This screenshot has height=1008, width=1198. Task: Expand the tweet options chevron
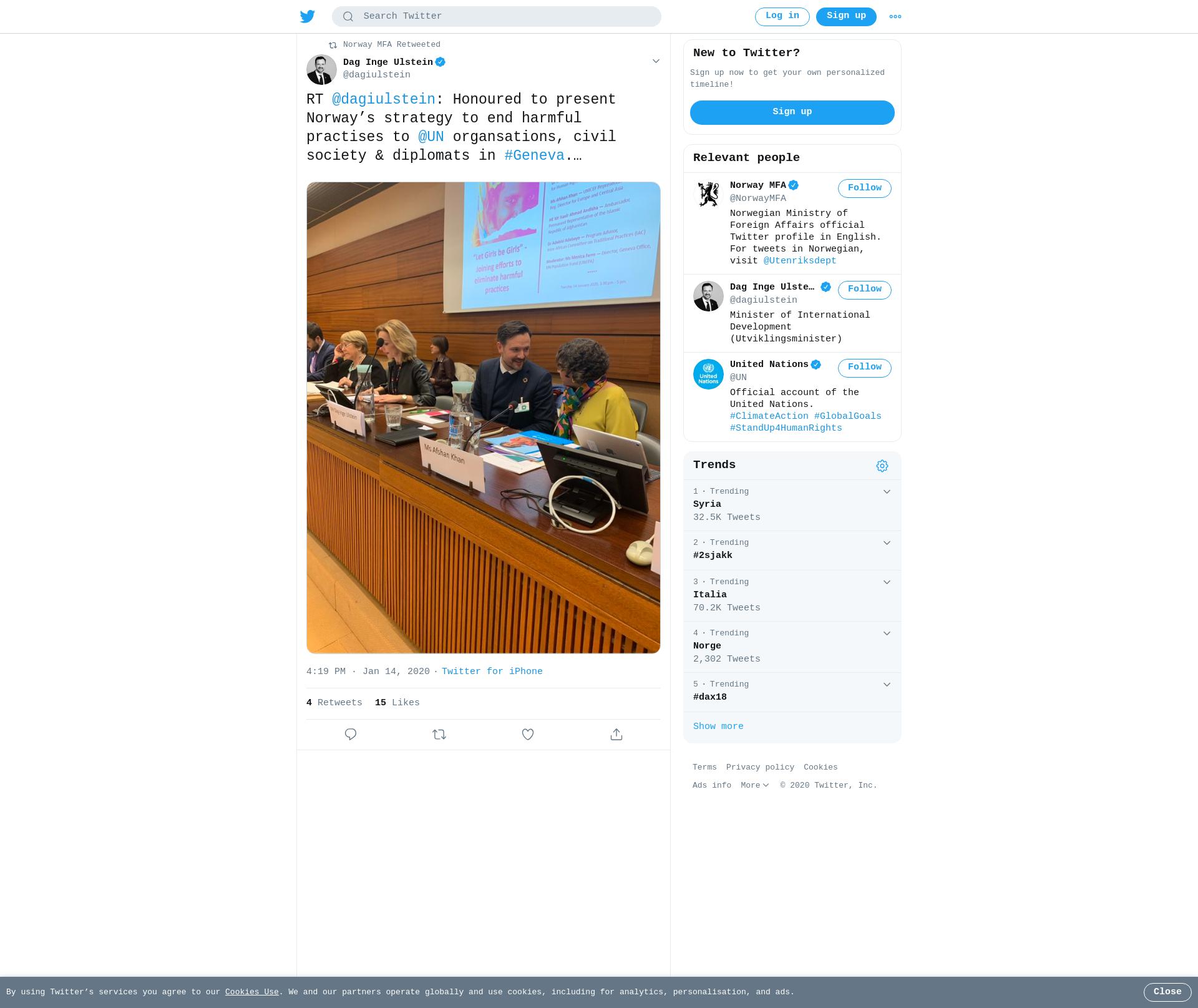point(656,61)
